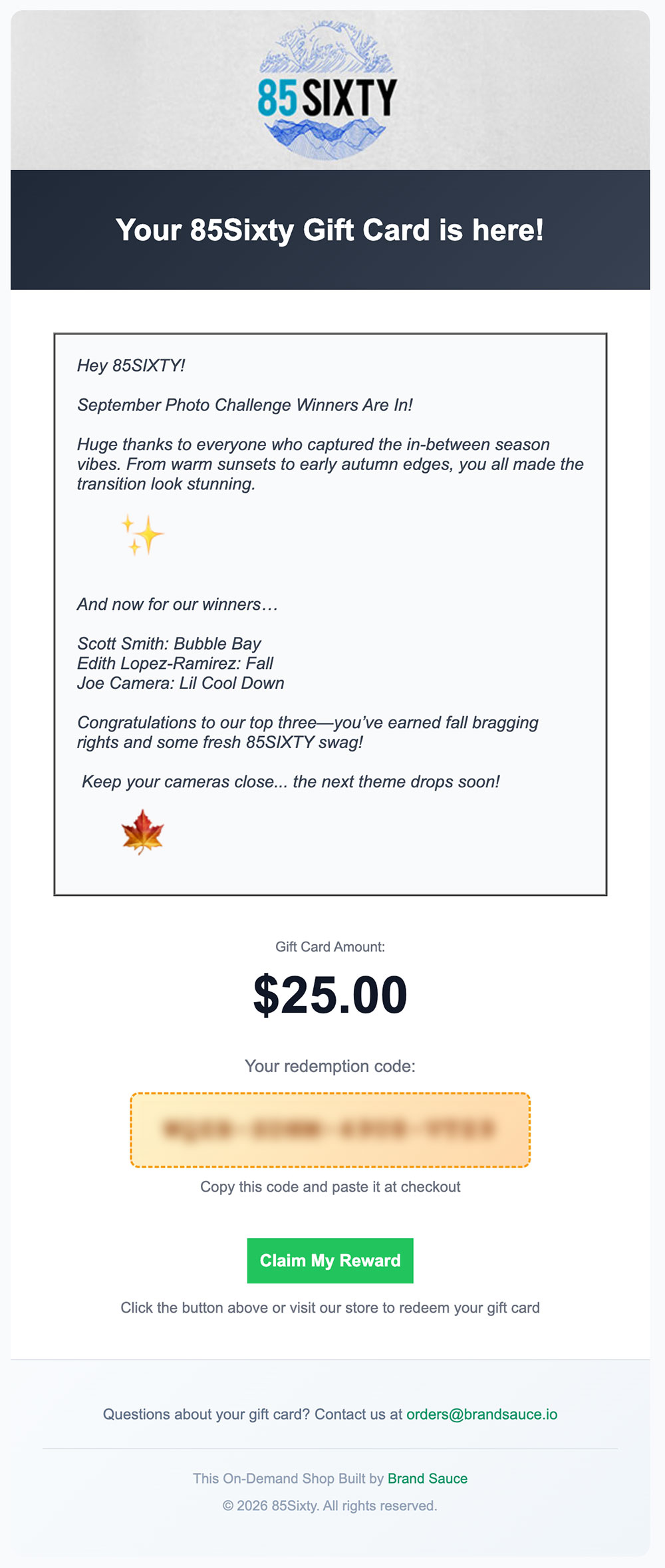
Task: Click the winner entry Scott Smith: Bubble Bay
Action: 169,644
